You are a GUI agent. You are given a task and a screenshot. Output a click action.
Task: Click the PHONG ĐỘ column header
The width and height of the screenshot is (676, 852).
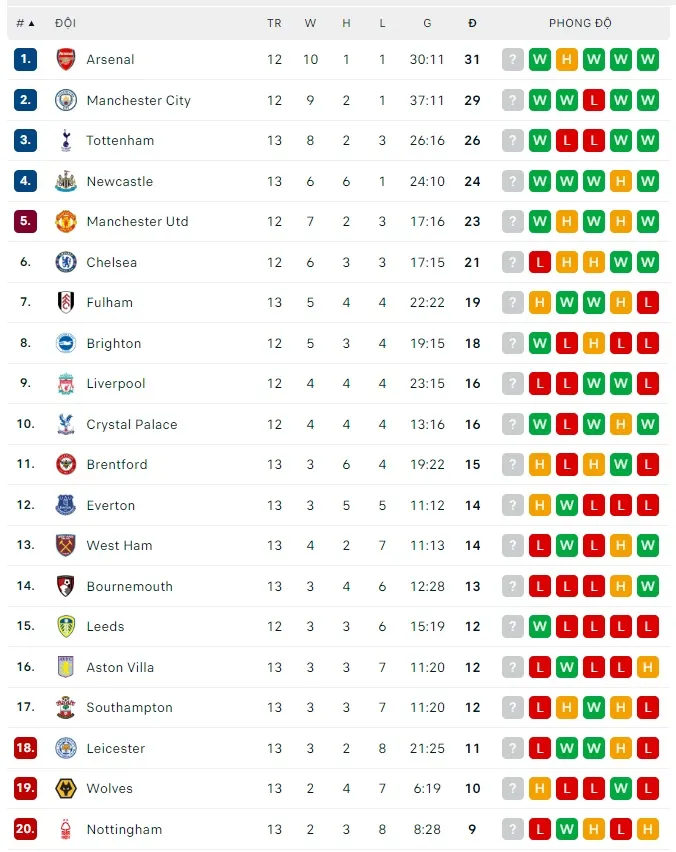580,22
